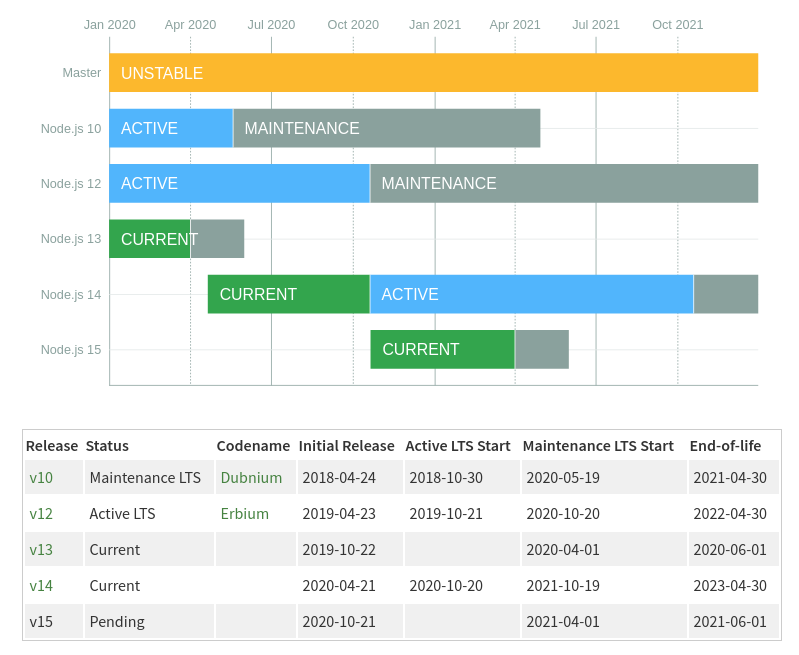Click Node.js 13 CURRENT bar
This screenshot has height=655, width=799.
click(150, 239)
